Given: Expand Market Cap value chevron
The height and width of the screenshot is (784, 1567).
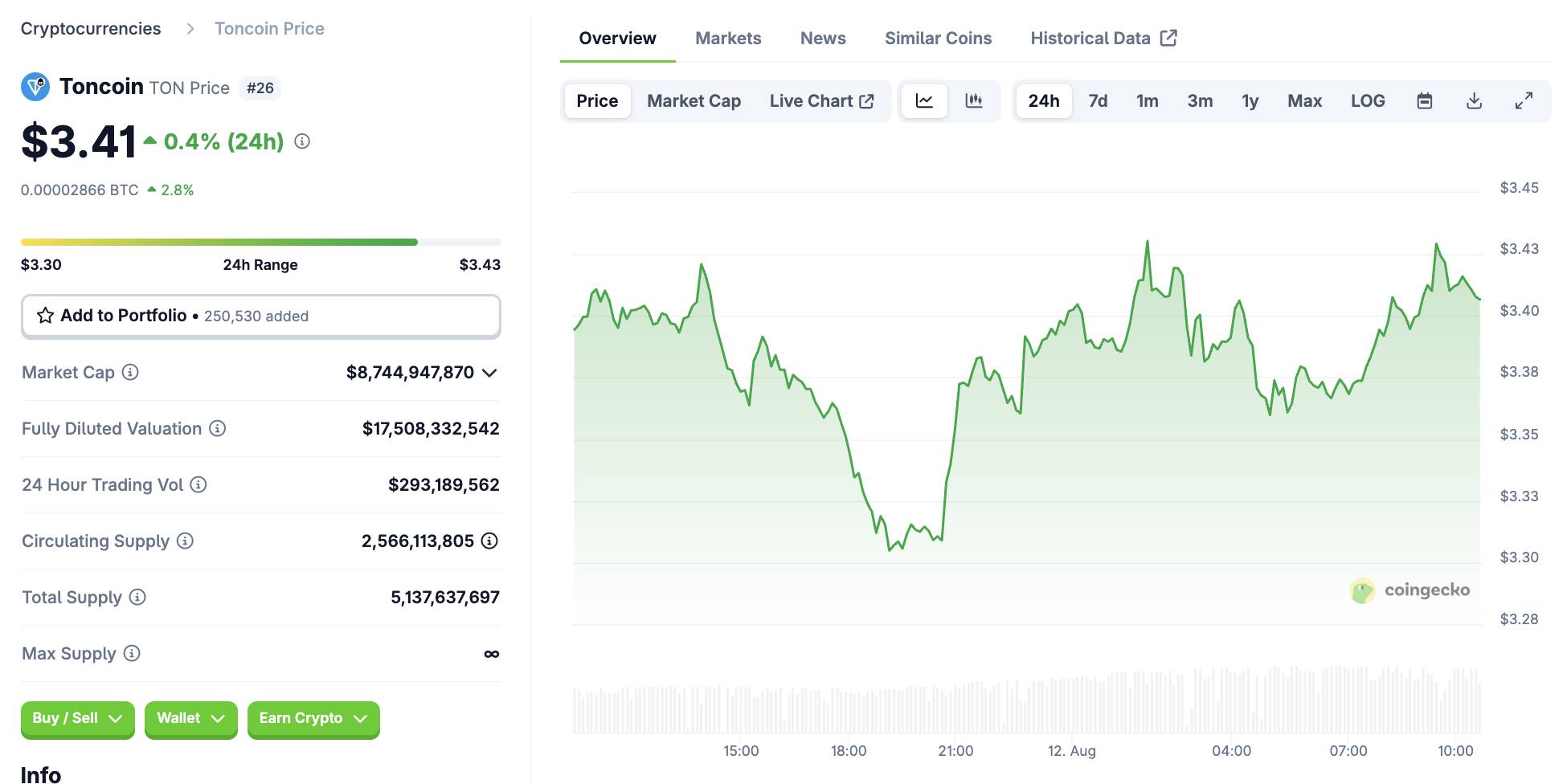Looking at the screenshot, I should point(489,373).
